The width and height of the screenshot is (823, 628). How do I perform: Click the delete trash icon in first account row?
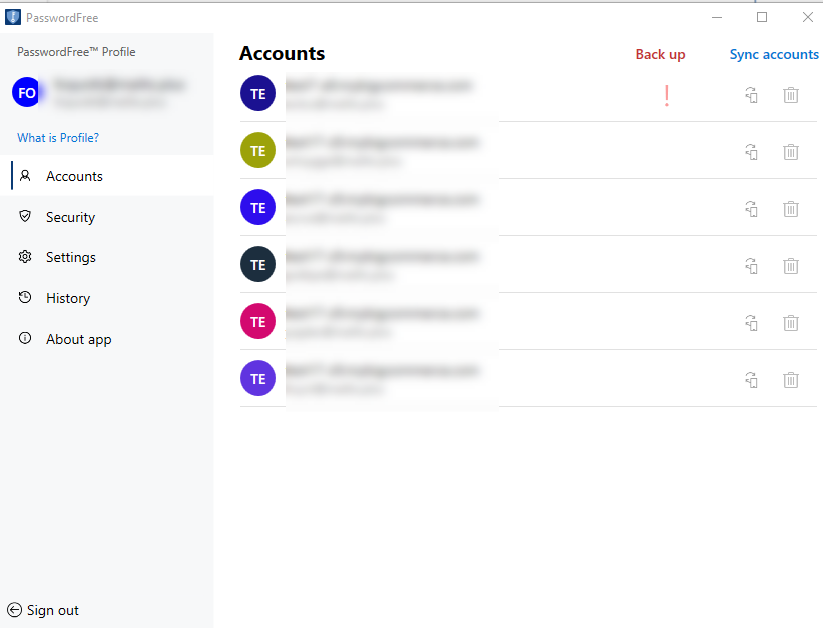point(790,95)
